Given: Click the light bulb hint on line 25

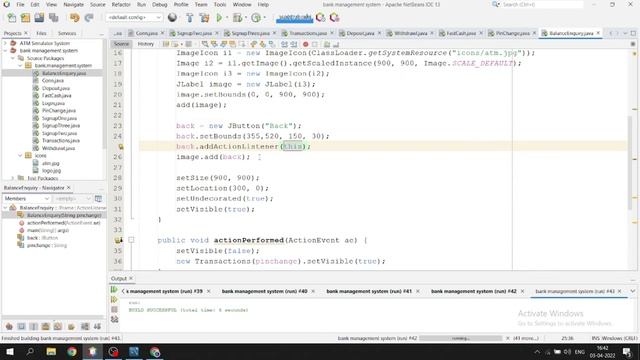Looking at the screenshot, I should [x=121, y=146].
